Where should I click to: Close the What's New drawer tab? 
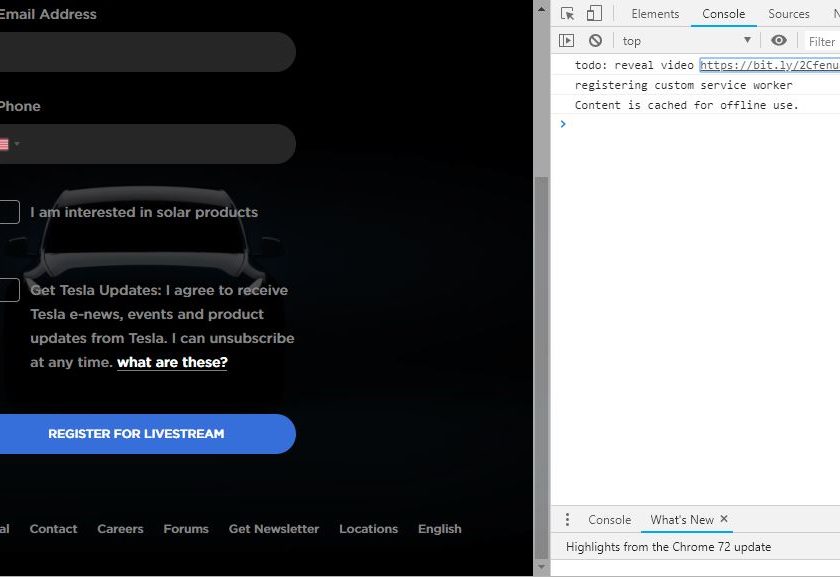pos(724,519)
